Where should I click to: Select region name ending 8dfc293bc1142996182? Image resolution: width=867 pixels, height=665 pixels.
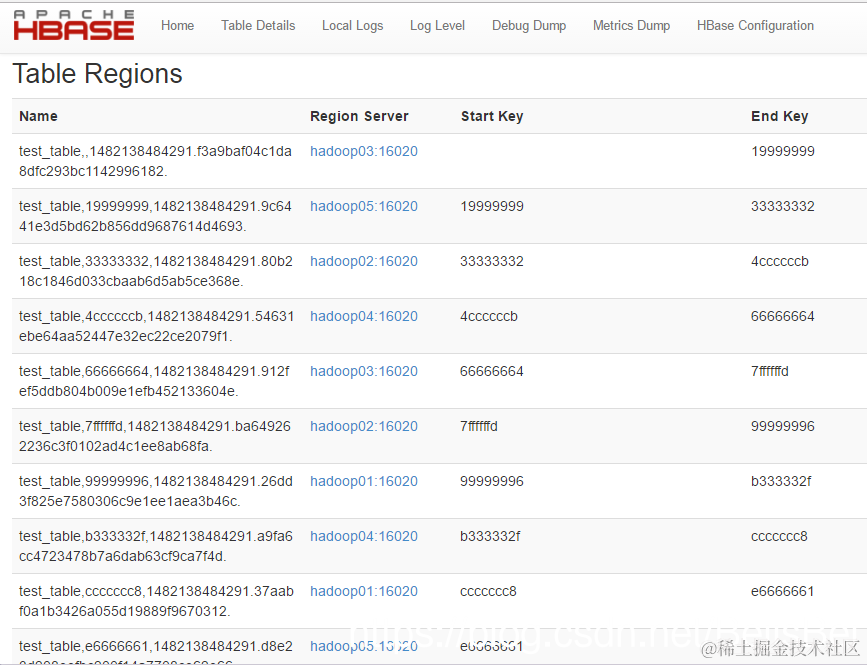pyautogui.click(x=155, y=161)
